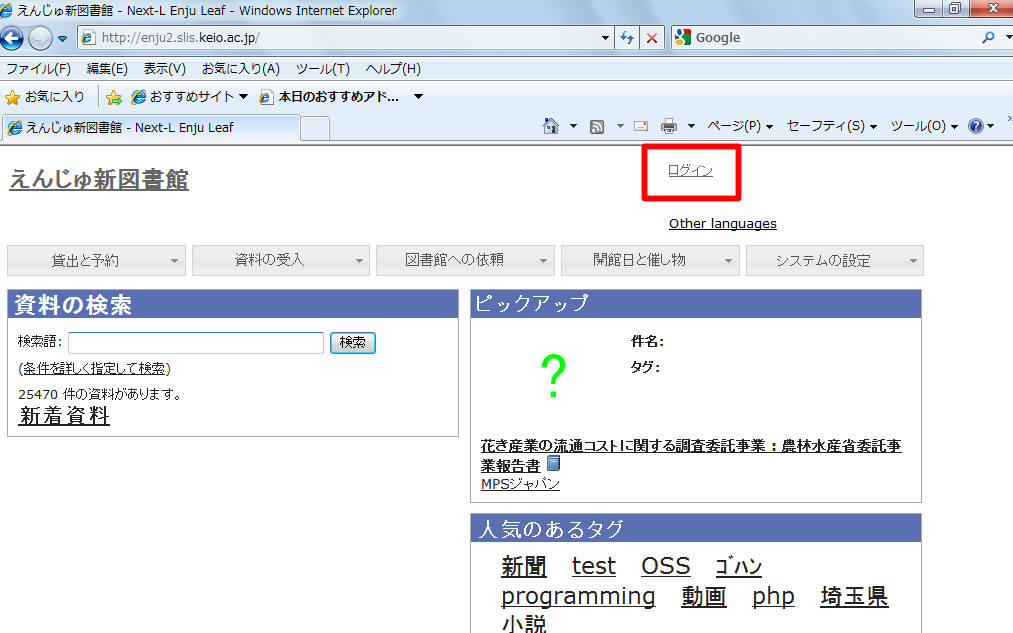Open the Home page icon
Viewport: 1013px width, 633px height.
pos(550,126)
